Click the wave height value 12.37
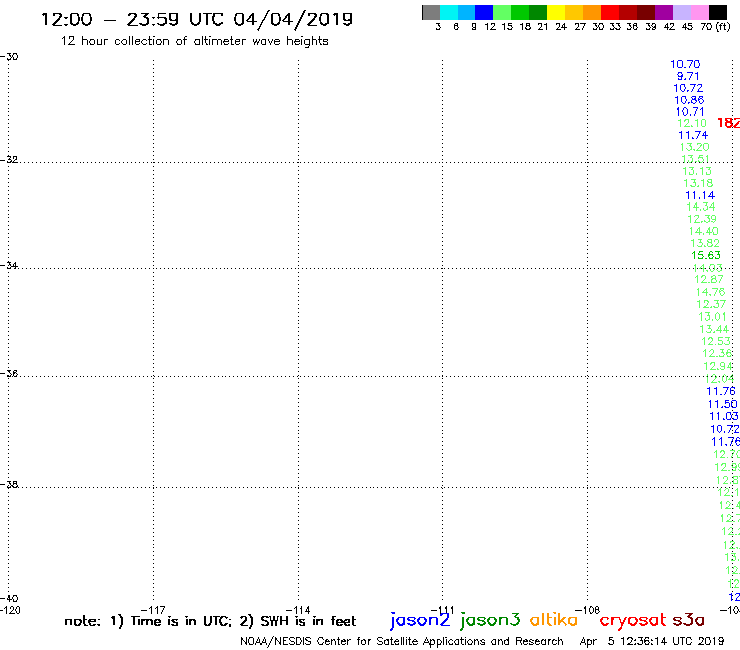 (711, 304)
